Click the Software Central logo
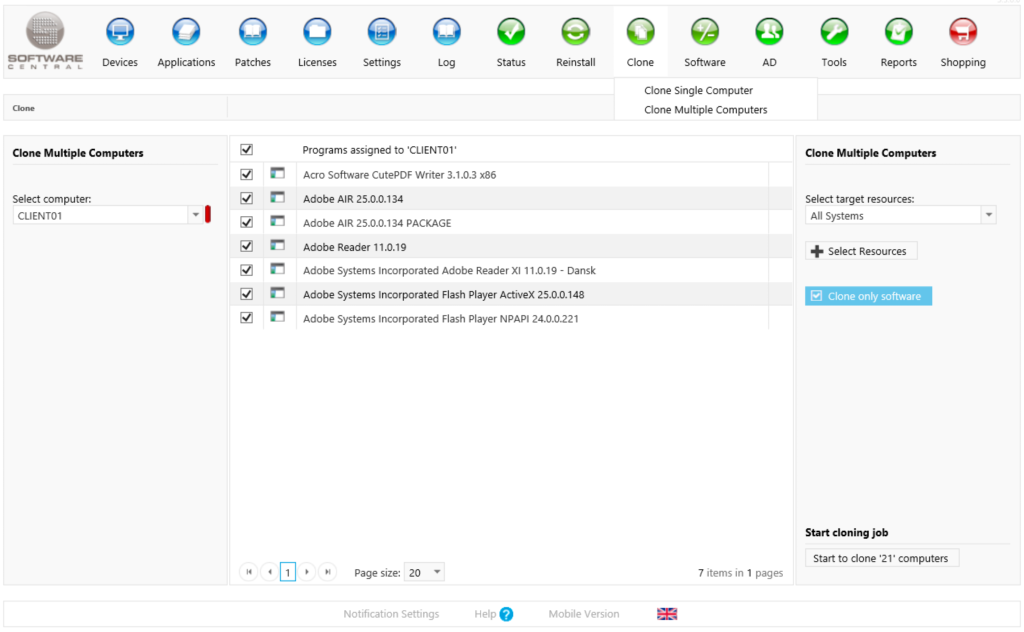Screen dimensions: 1024x632 pos(45,40)
